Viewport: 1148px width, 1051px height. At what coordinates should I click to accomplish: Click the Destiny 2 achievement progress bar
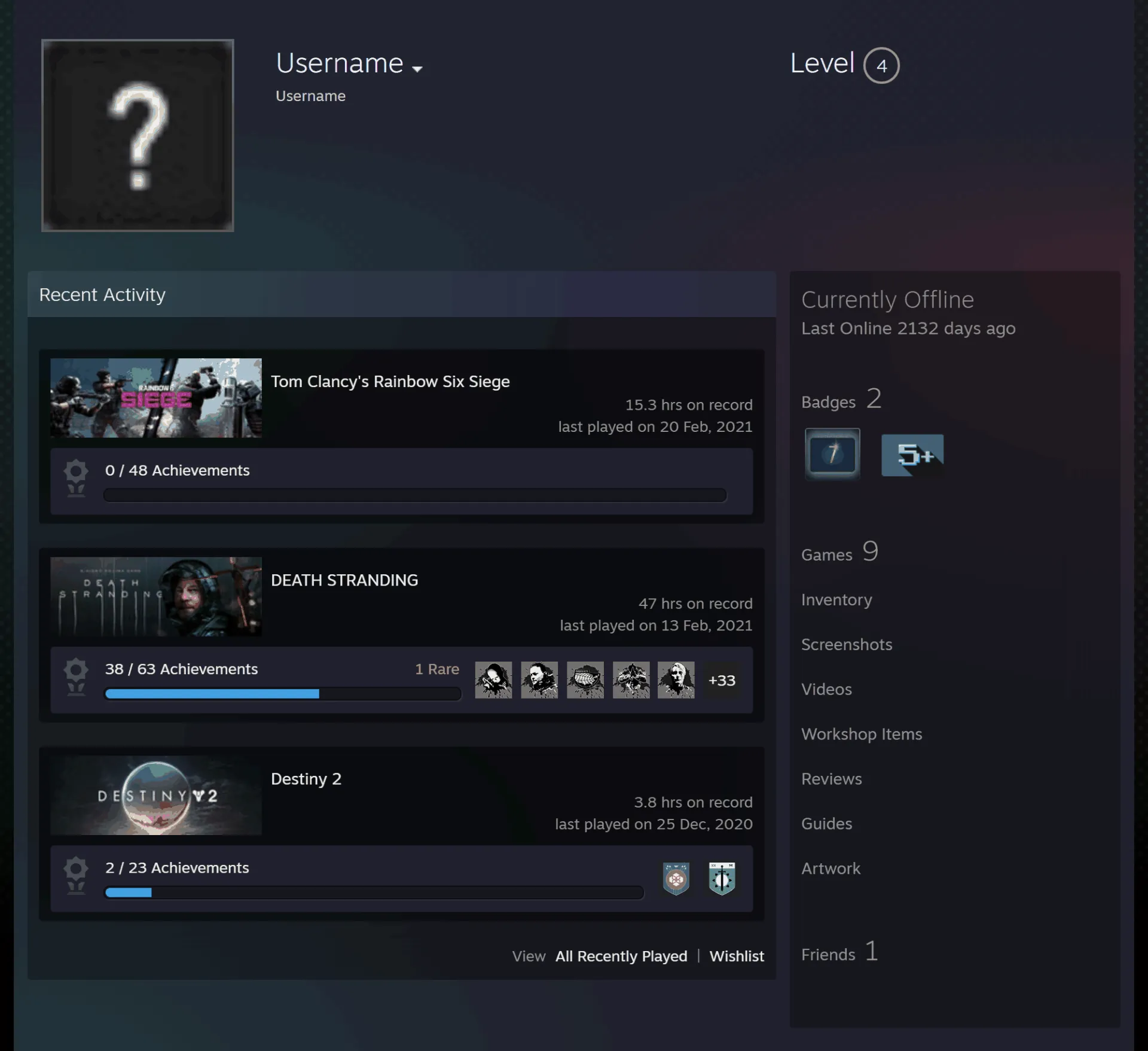click(x=374, y=892)
